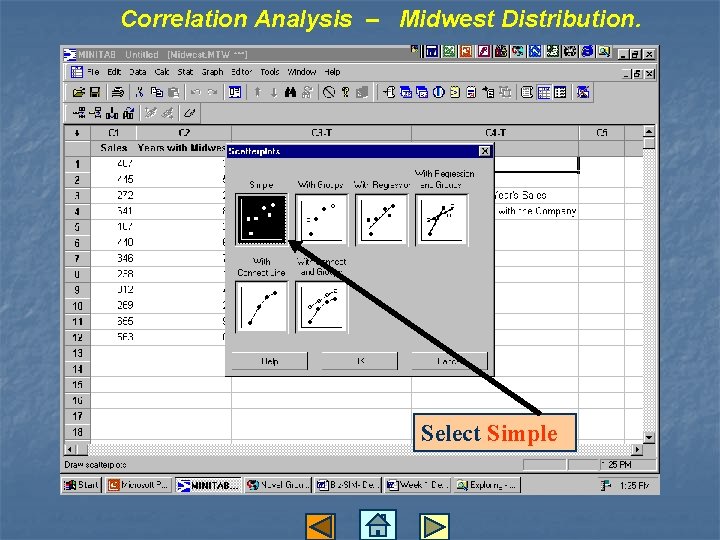Click the C1 column header
The width and height of the screenshot is (720, 540).
tap(113, 133)
